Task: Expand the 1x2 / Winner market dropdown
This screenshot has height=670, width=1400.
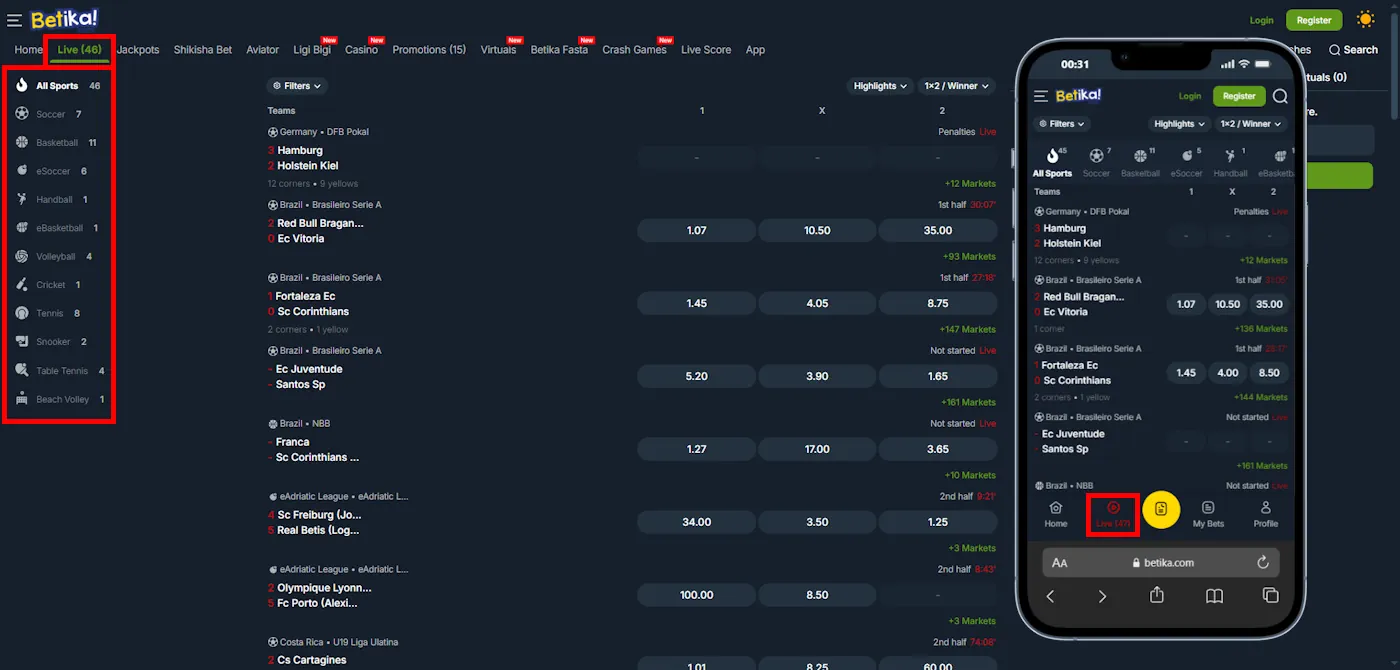Action: click(x=956, y=85)
